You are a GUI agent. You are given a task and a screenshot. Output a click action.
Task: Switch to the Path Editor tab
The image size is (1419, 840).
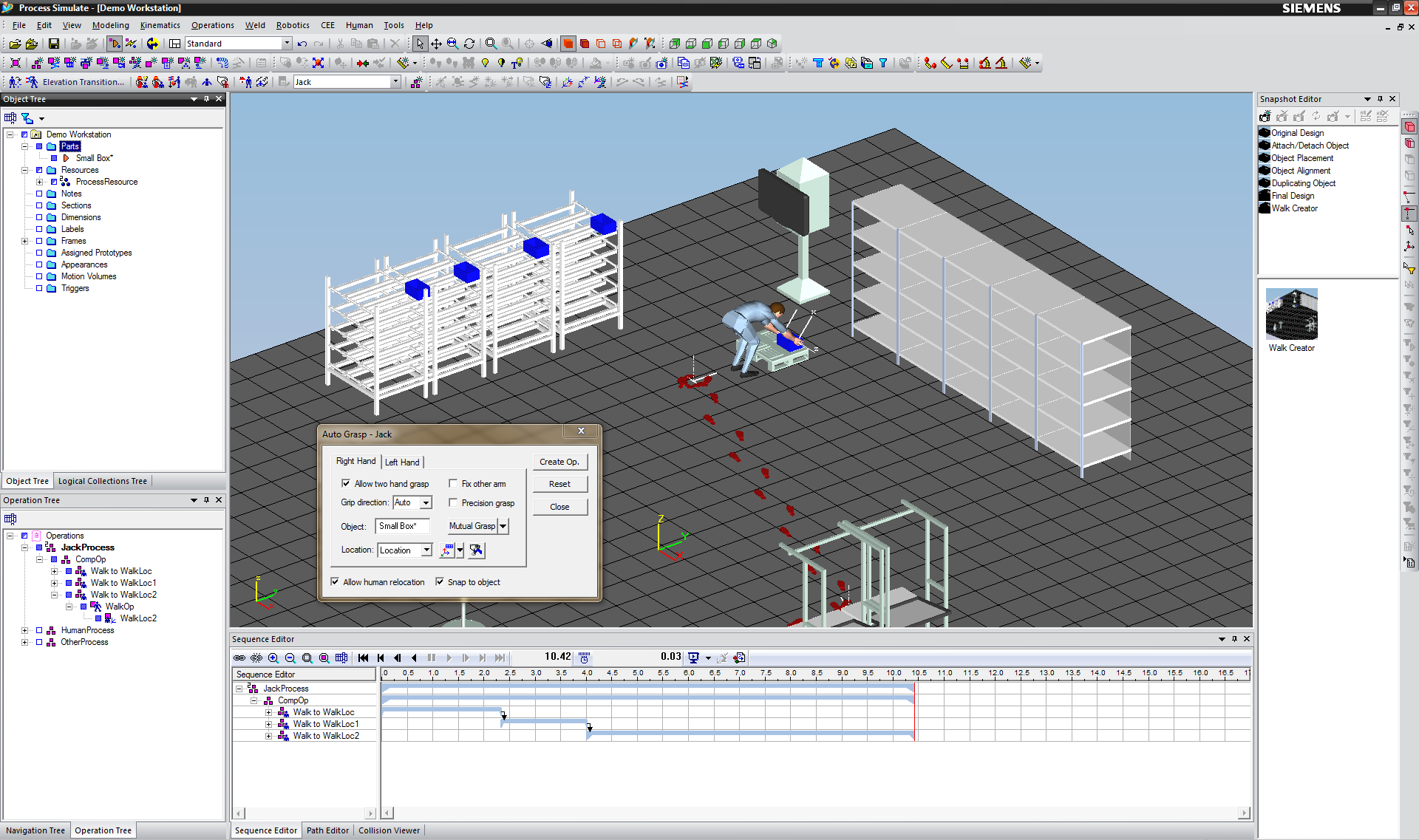[x=327, y=830]
